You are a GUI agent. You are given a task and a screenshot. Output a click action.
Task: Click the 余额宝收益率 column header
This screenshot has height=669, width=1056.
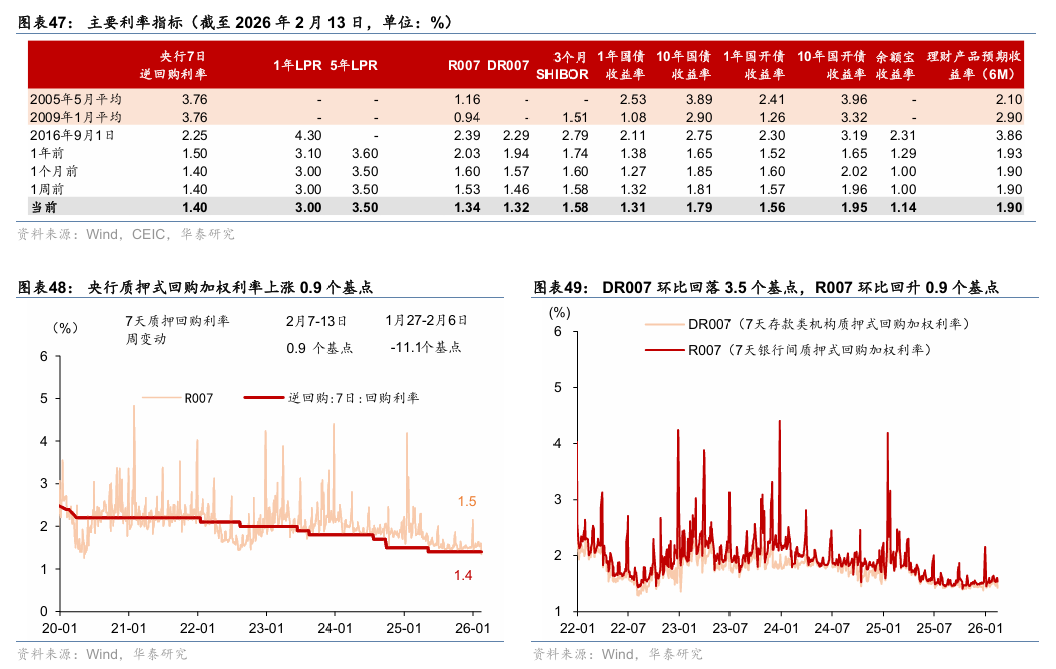point(895,65)
